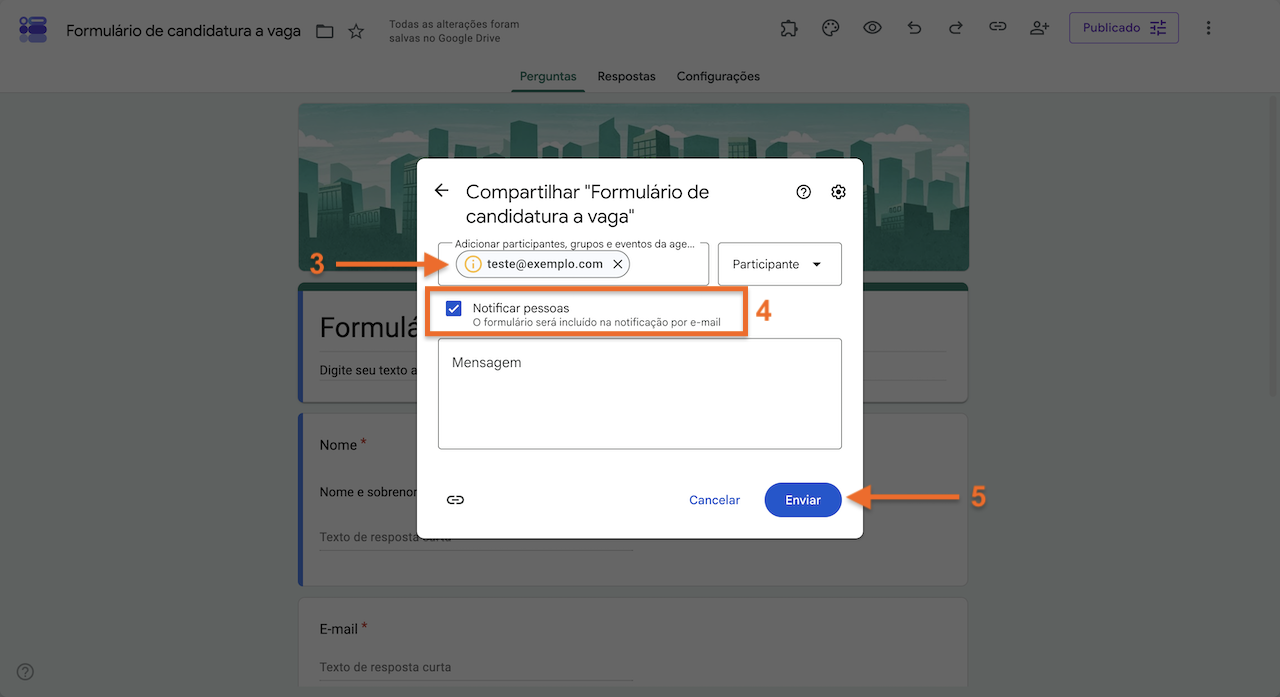Image resolution: width=1280 pixels, height=697 pixels.
Task: Click the form title in the header
Action: pos(183,31)
